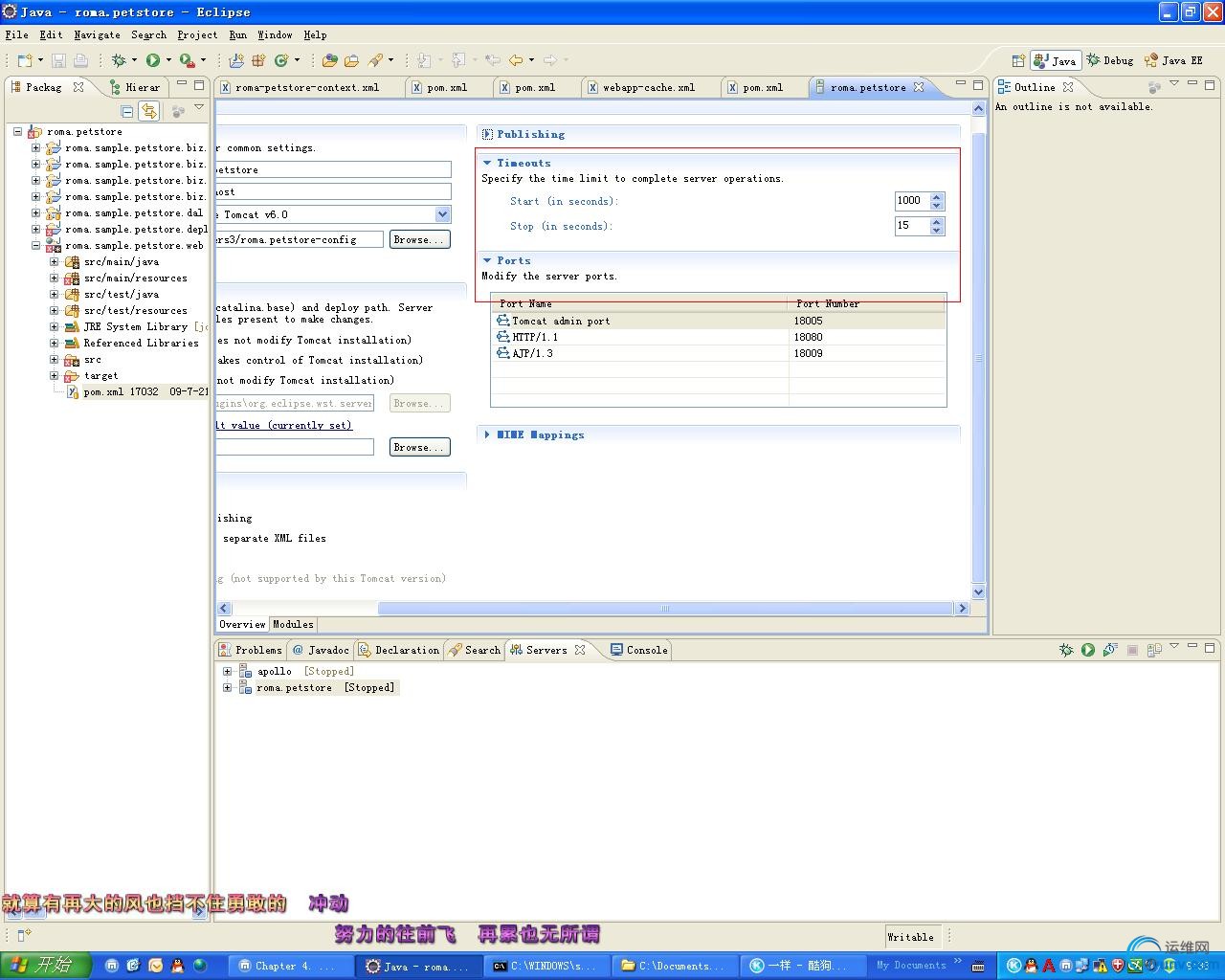Screen dimensions: 1225x980
Task: Click Collapse All in Package Explorer
Action: [x=127, y=111]
